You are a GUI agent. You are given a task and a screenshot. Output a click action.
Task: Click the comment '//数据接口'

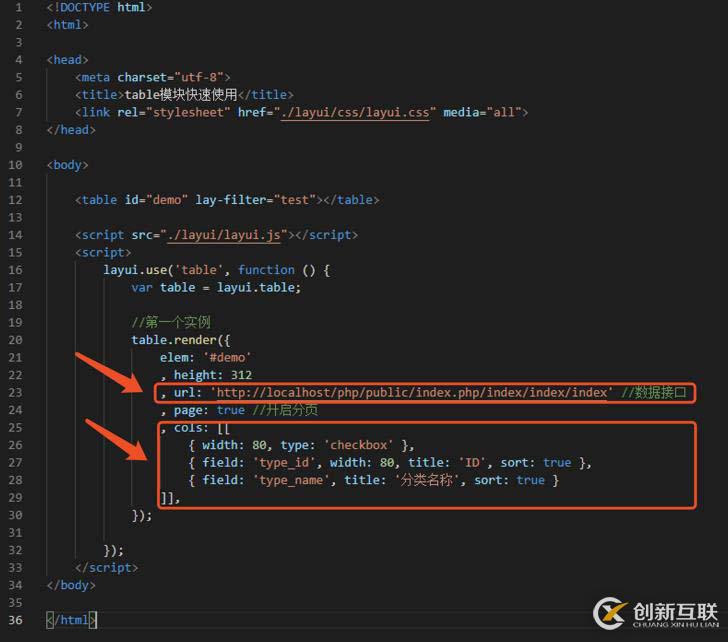[654, 393]
